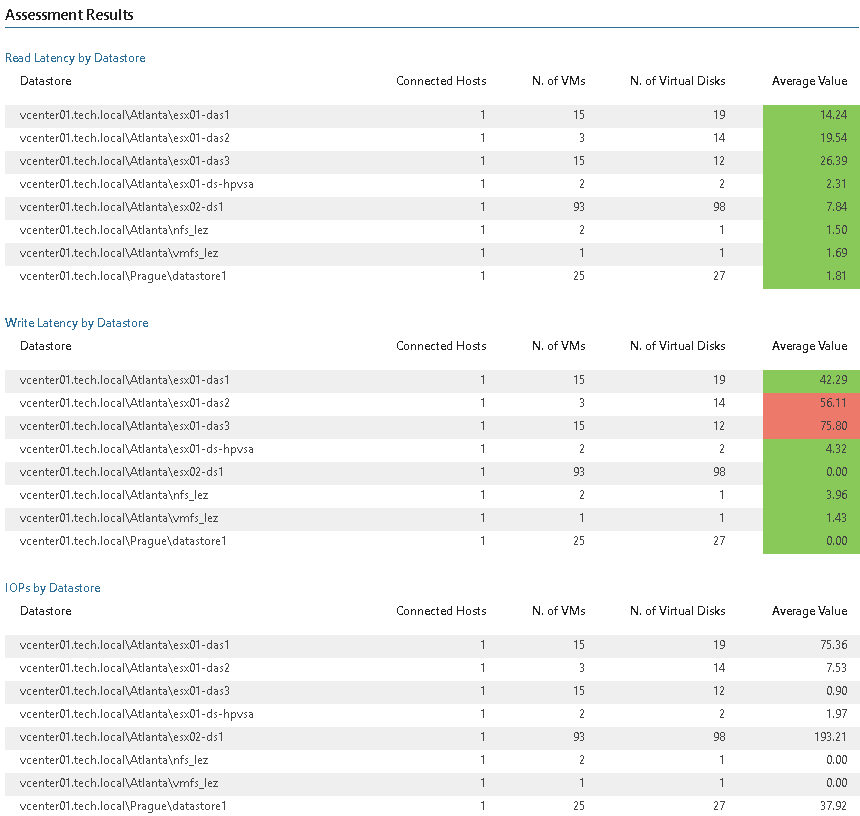Click N. of VMs header in Write Latency table
The height and width of the screenshot is (816, 860).
[558, 346]
